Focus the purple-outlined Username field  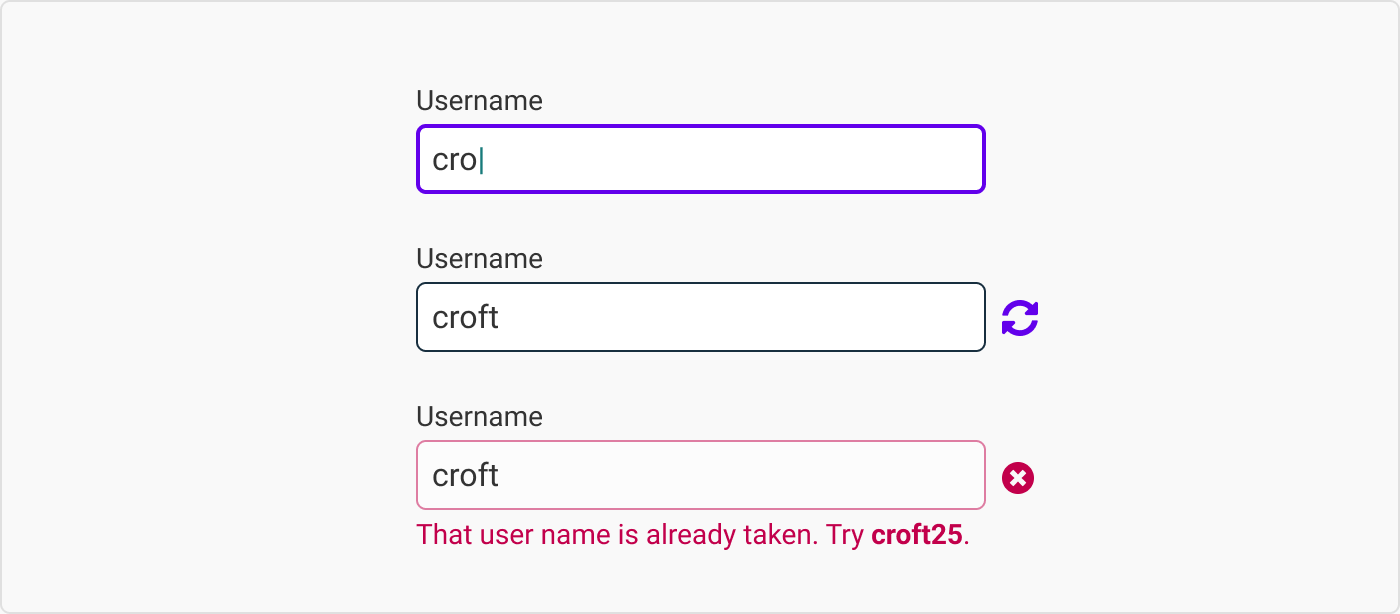(700, 159)
